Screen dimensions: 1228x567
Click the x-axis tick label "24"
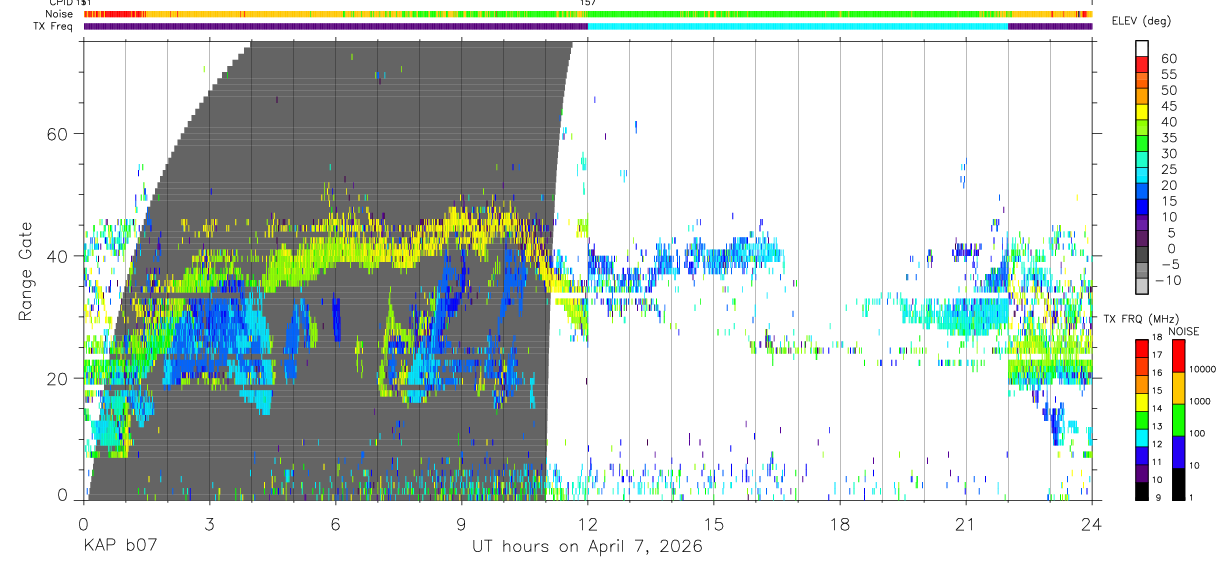[1092, 523]
